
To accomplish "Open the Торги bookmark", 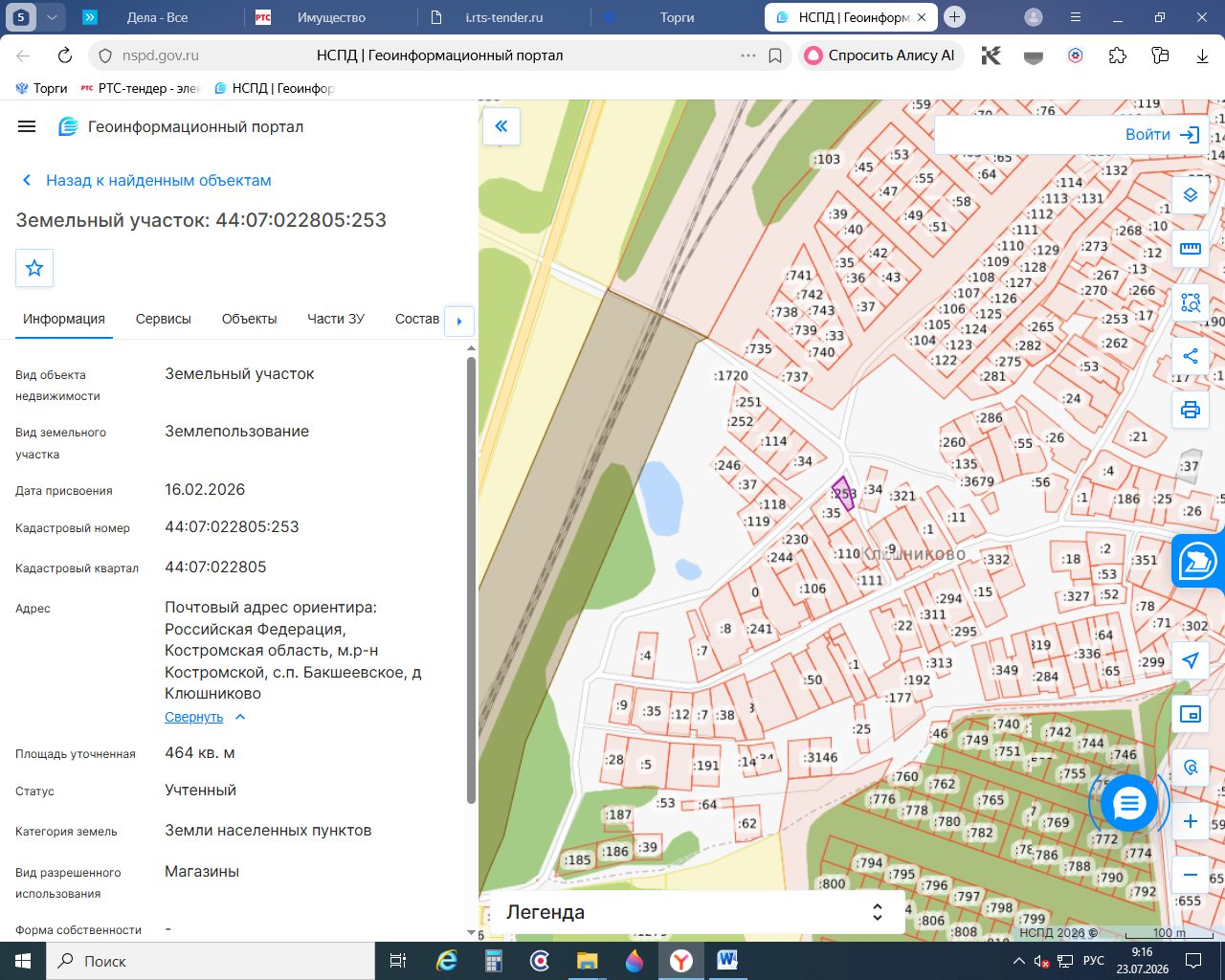I will tap(41, 88).
